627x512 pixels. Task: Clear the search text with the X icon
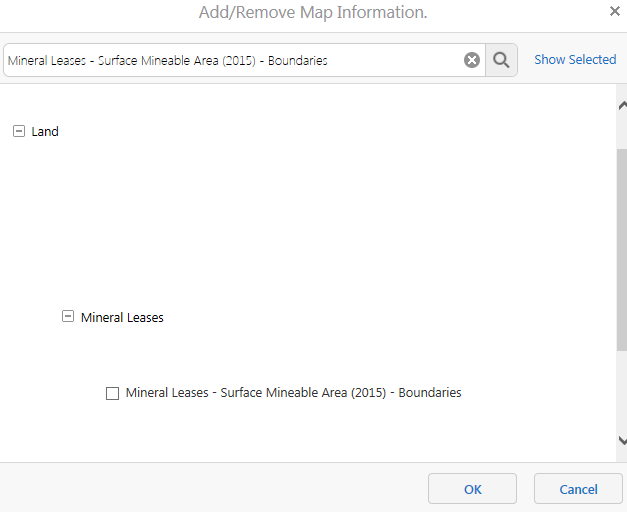tap(472, 60)
